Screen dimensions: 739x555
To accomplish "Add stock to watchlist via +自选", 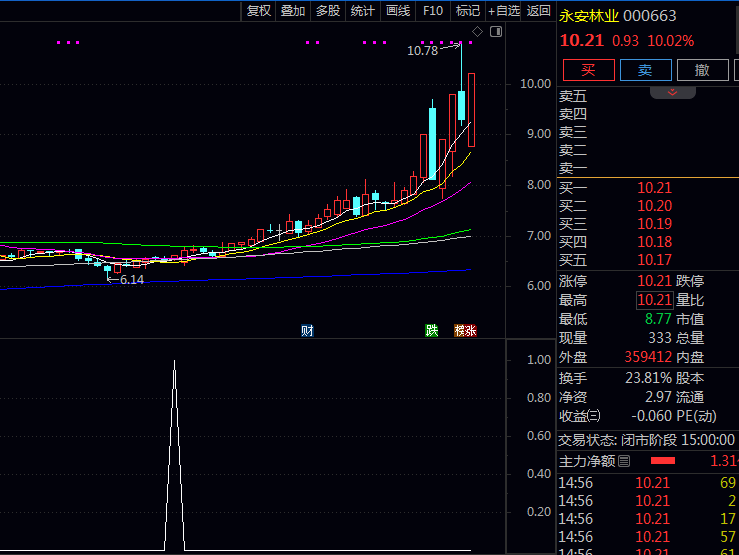I will coord(504,11).
